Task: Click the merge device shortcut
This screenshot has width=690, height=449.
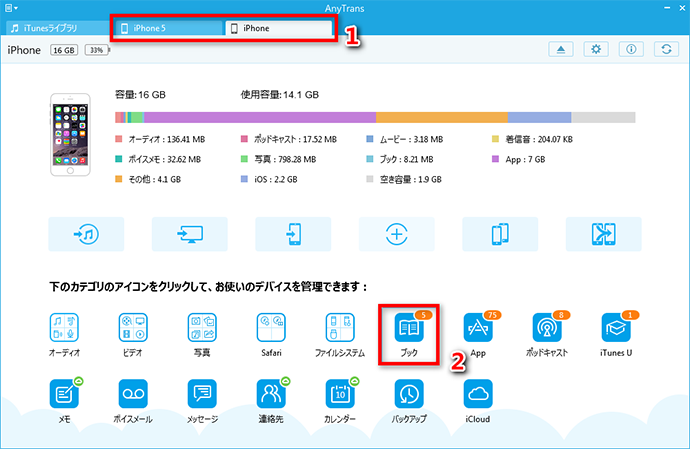Action: click(x=603, y=234)
